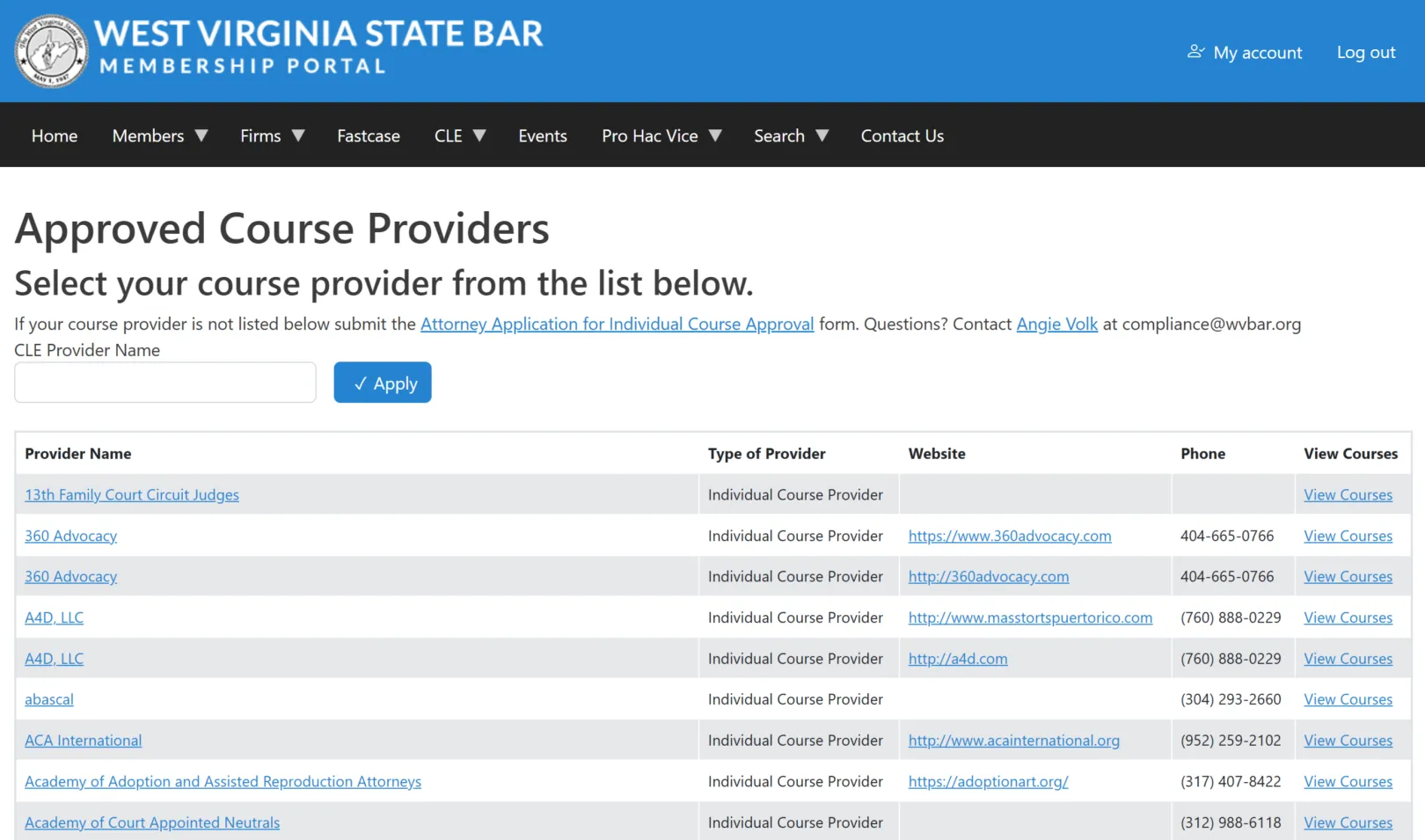Log out of the portal
Image resolution: width=1425 pixels, height=840 pixels.
pos(1366,52)
